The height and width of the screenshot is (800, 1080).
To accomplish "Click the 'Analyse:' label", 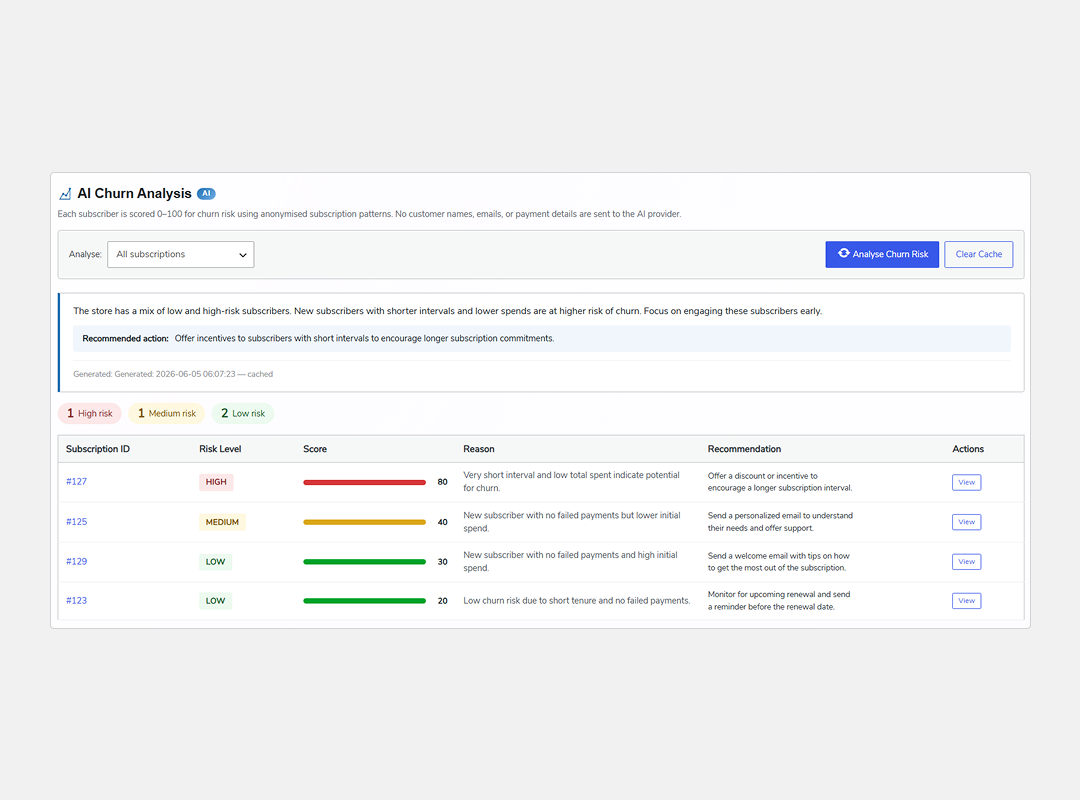I will [x=85, y=254].
